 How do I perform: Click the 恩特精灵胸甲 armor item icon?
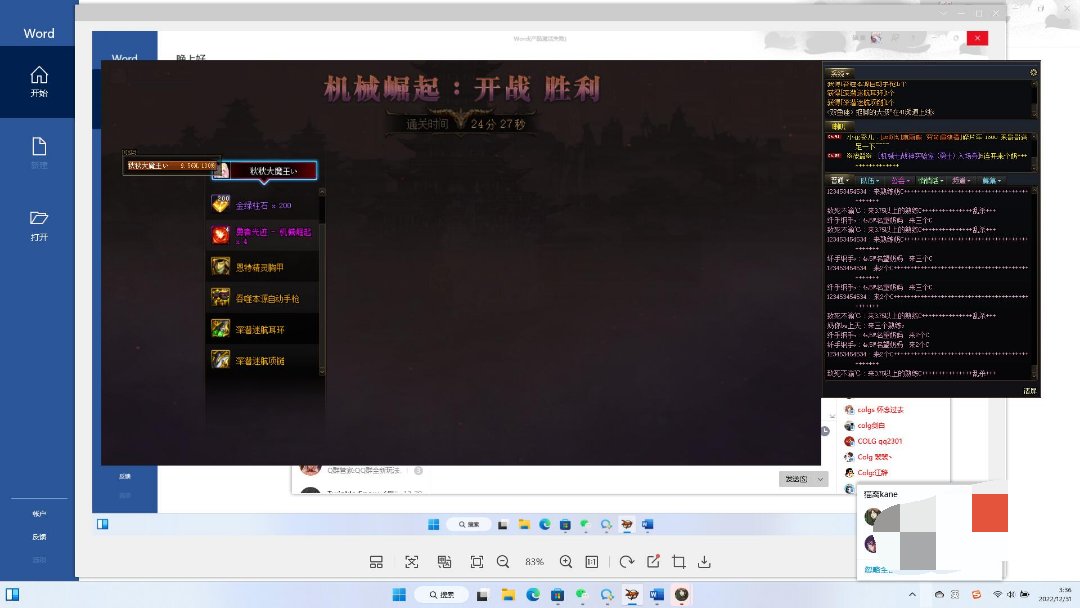pos(220,266)
